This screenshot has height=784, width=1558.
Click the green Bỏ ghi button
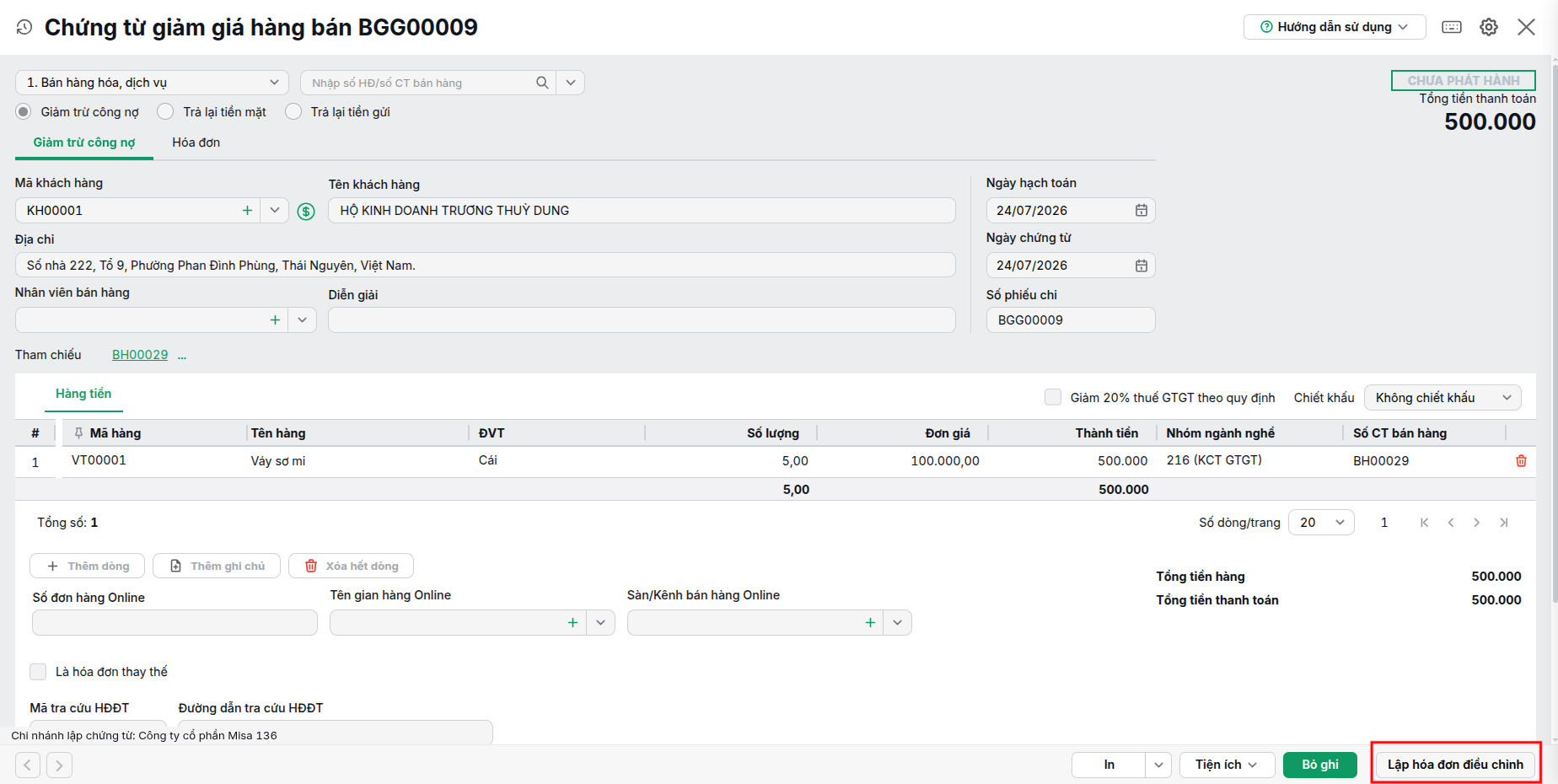tap(1320, 765)
